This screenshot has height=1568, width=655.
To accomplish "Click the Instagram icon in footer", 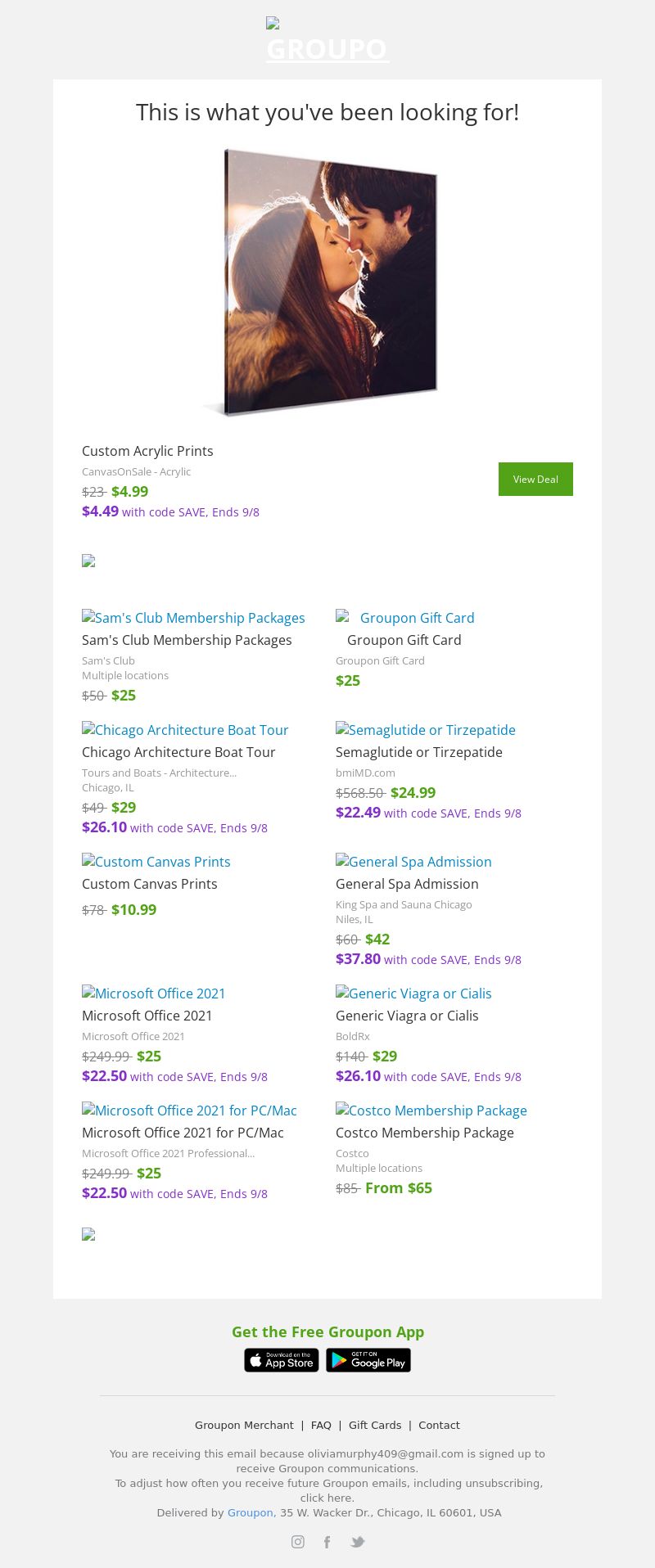I will (x=298, y=1542).
